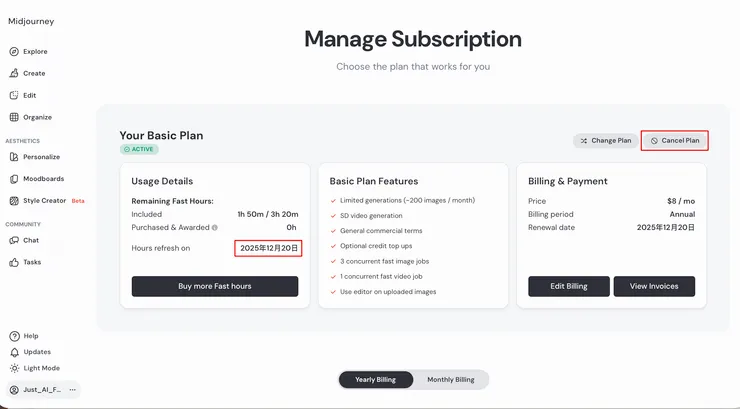740x409 pixels.
Task: Open the Chat bubble icon
Action: 14,240
